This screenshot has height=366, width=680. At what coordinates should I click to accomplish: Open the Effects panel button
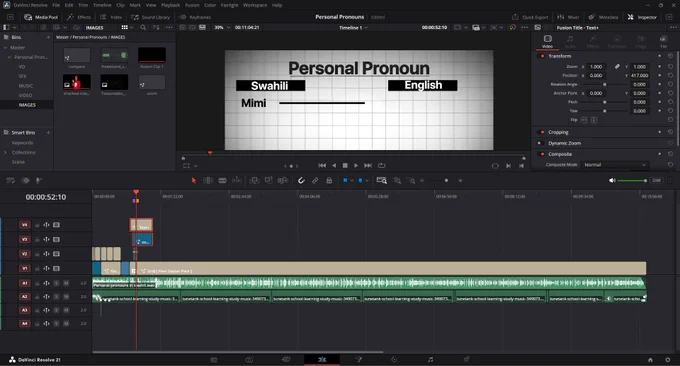click(79, 17)
